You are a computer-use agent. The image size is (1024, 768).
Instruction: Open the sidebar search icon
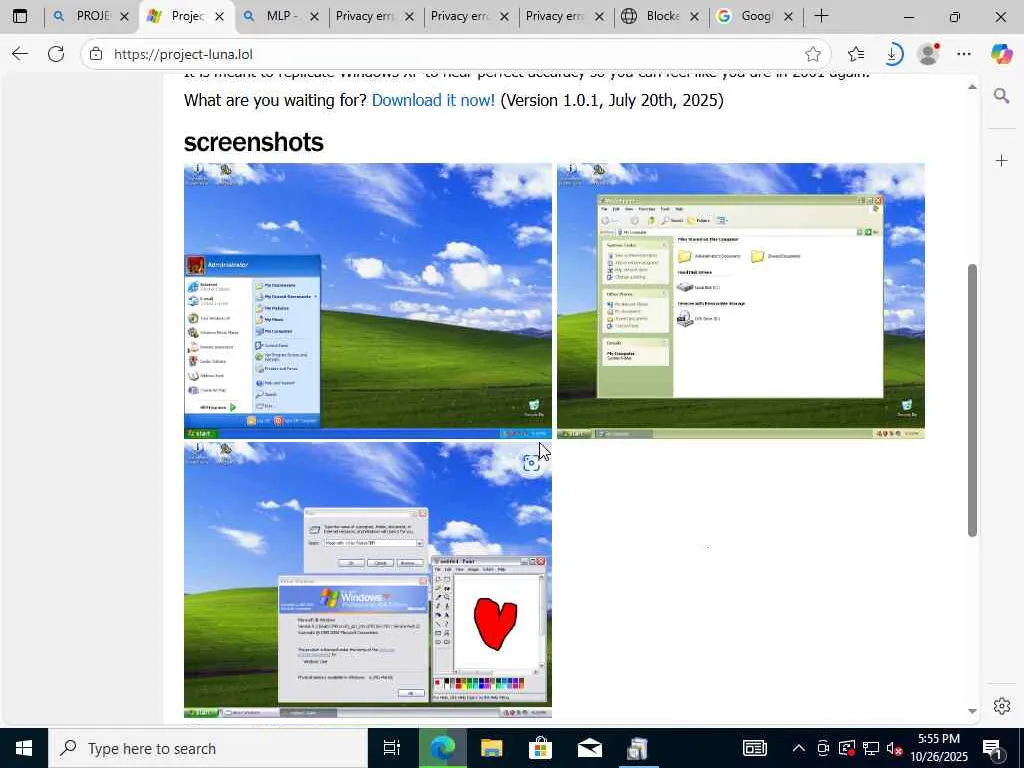pyautogui.click(x=1002, y=97)
